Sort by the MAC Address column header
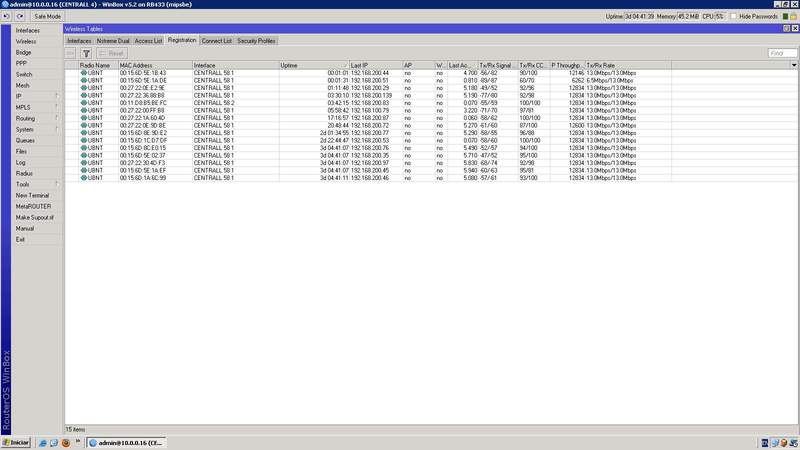 (x=155, y=65)
